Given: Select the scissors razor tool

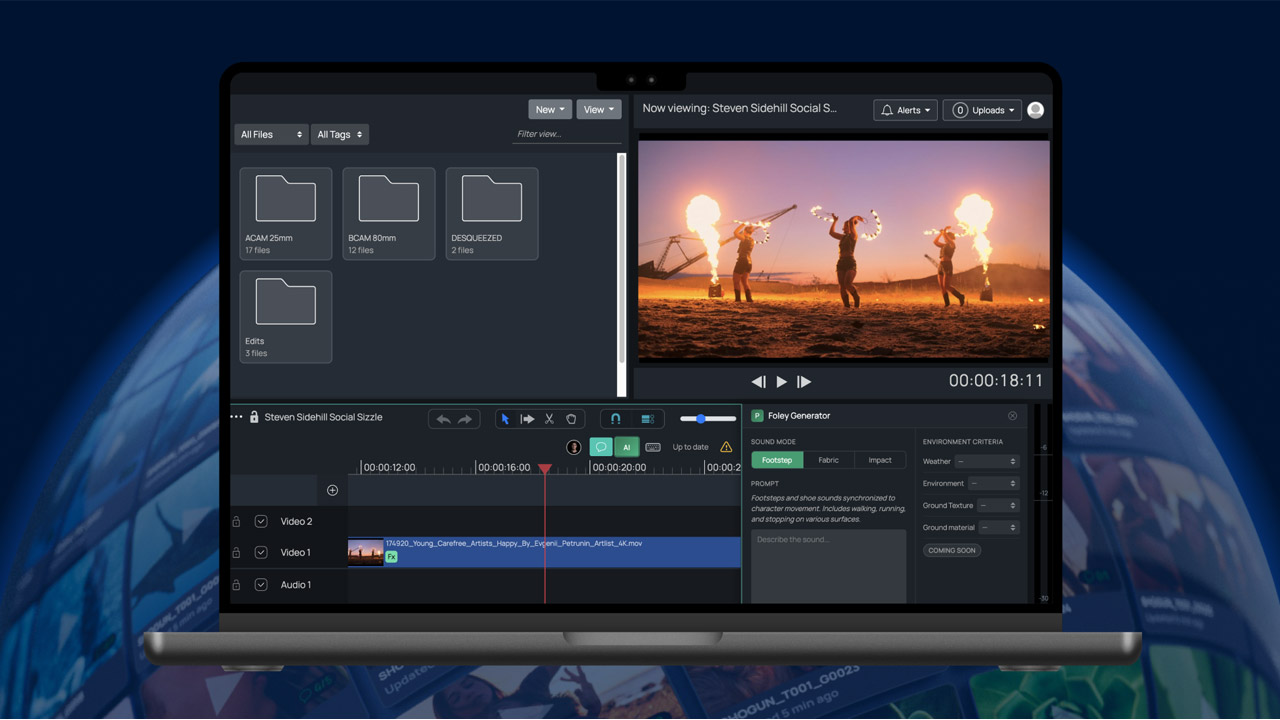Looking at the screenshot, I should click(x=549, y=419).
